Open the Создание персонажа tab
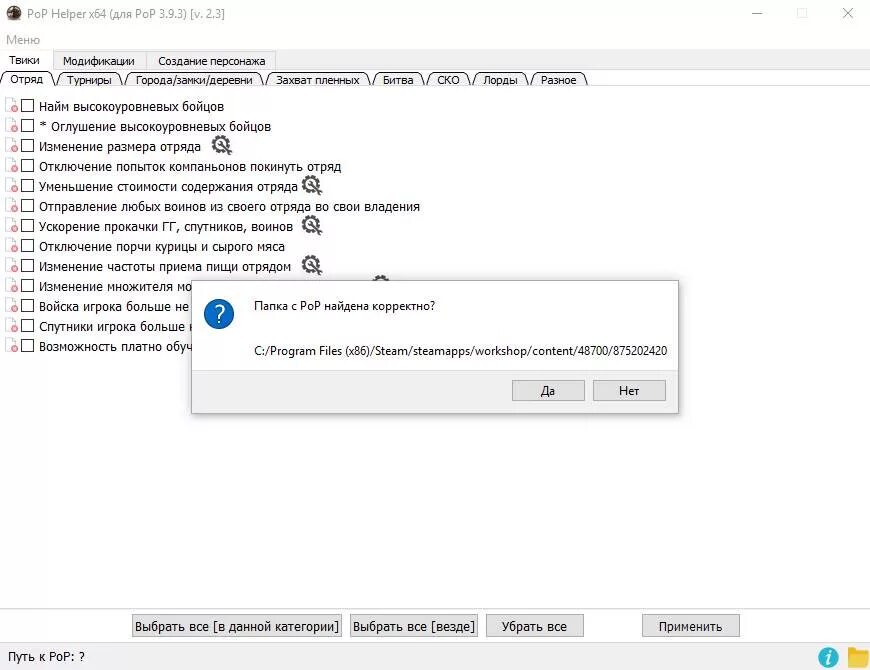 pos(211,60)
